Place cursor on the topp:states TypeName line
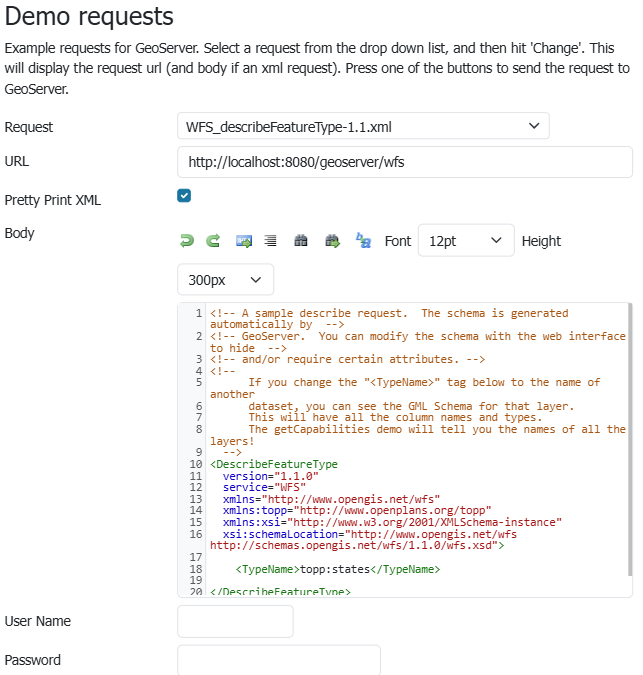Screen dimensions: 643x675 (337, 569)
